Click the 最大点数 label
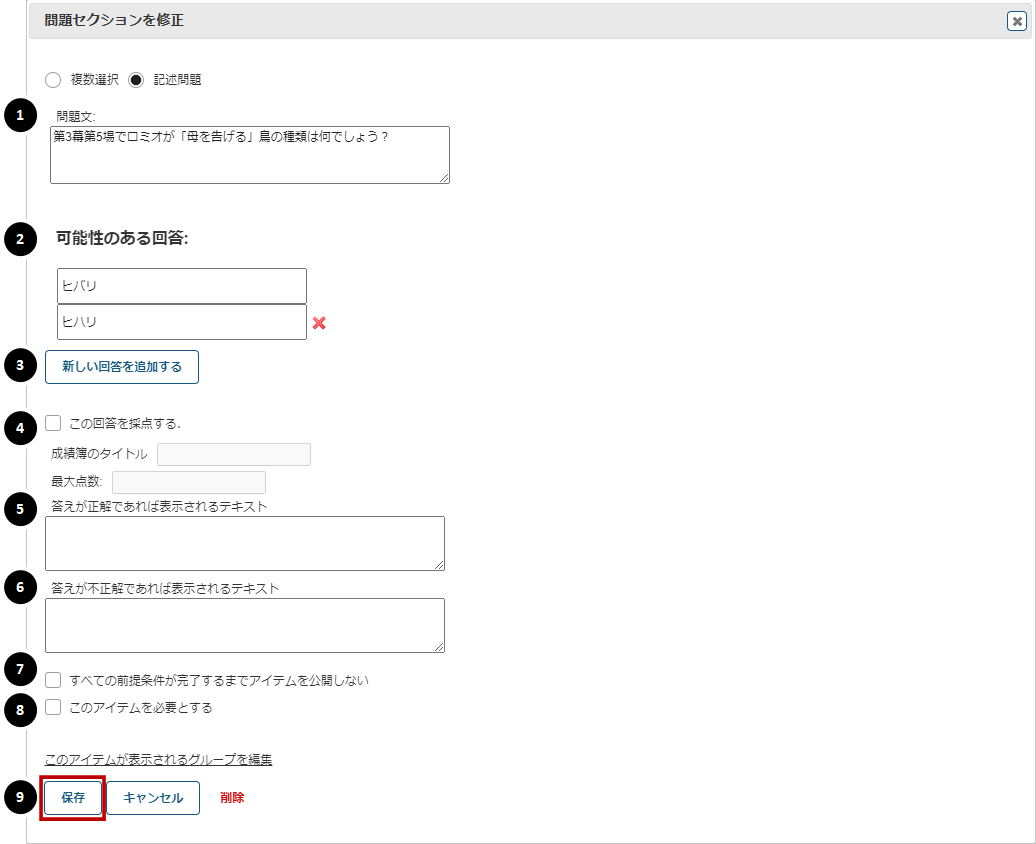This screenshot has width=1036, height=844. point(77,482)
